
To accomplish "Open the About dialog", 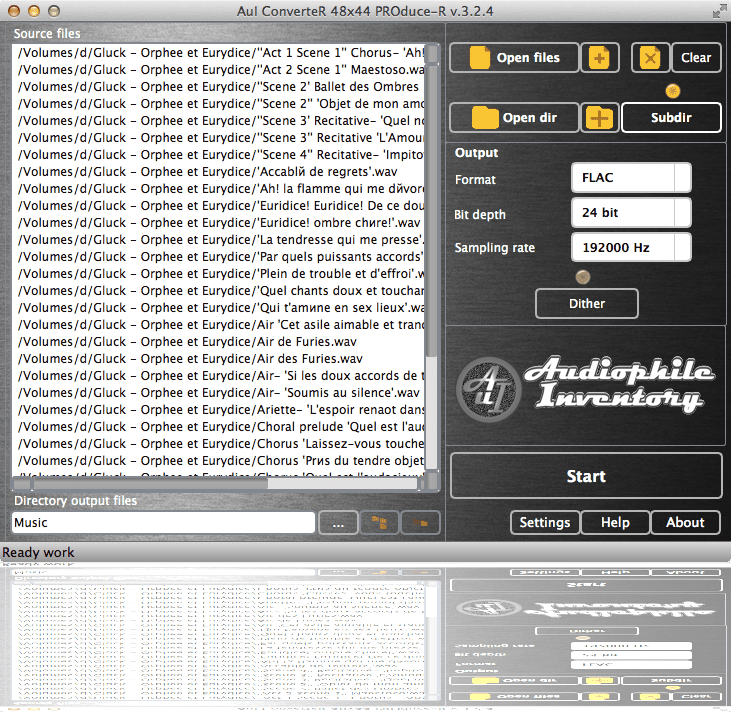I will (x=685, y=522).
